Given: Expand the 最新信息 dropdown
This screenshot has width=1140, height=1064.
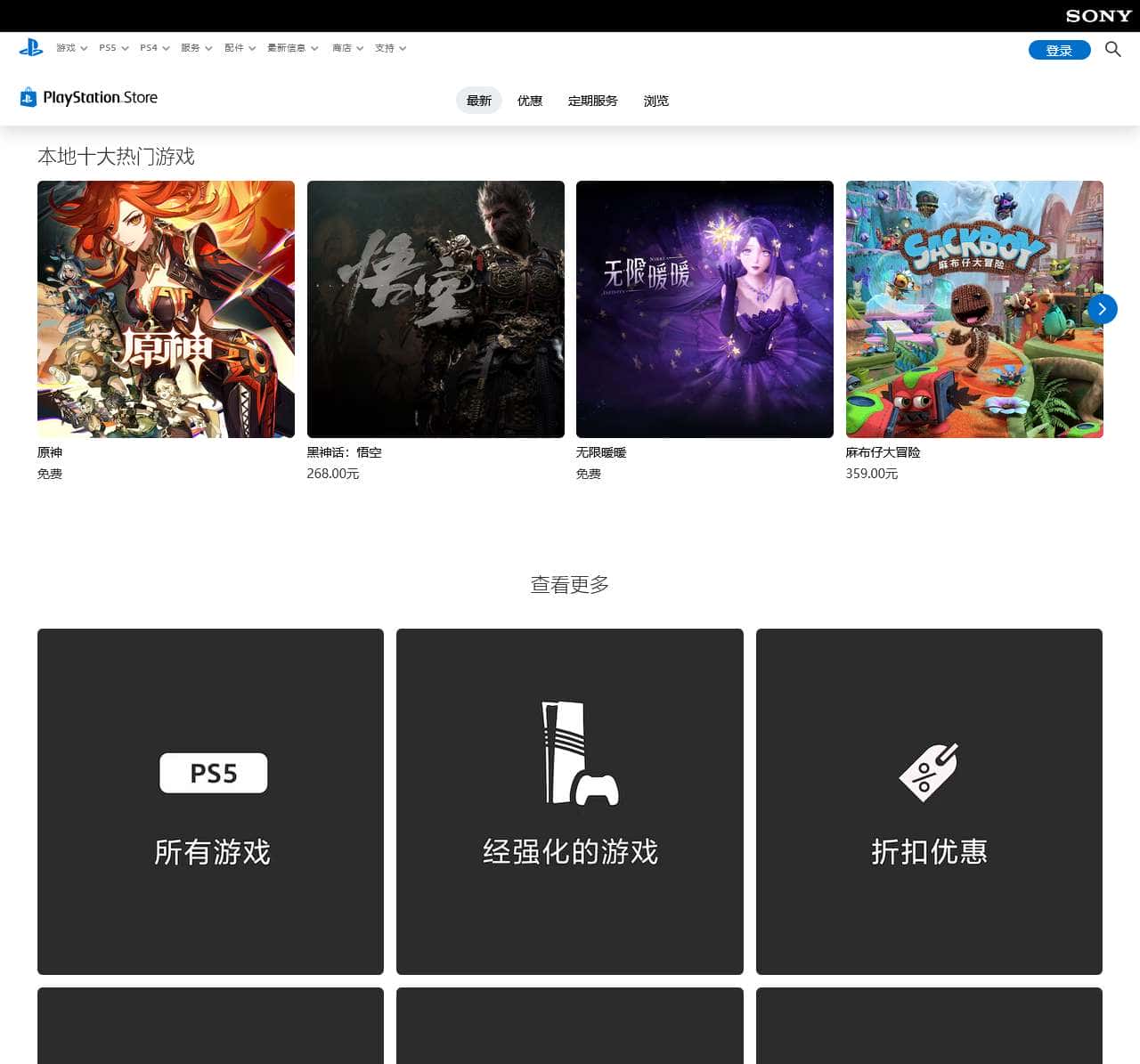Looking at the screenshot, I should point(293,48).
